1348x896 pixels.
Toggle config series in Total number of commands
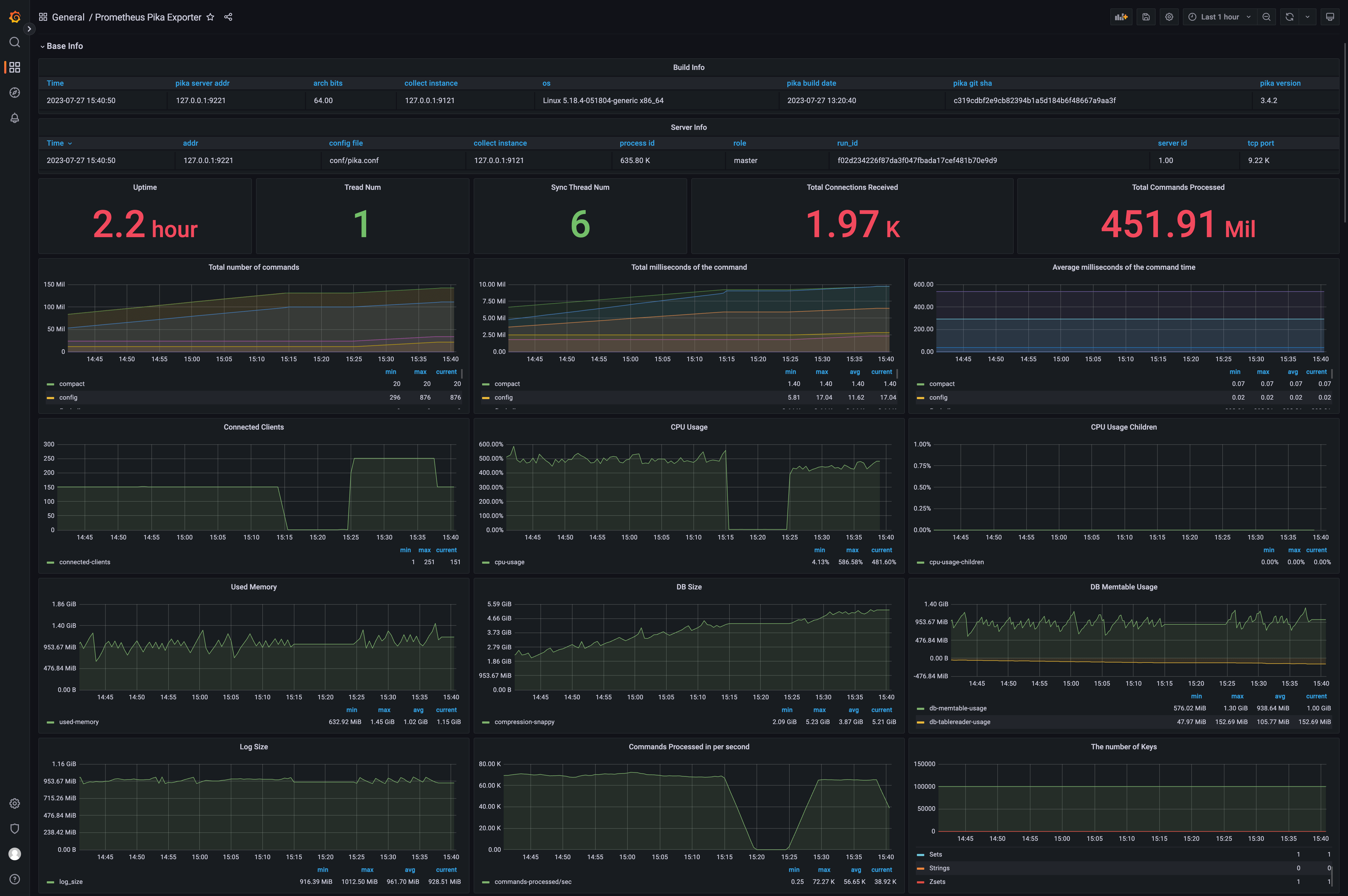[x=69, y=398]
